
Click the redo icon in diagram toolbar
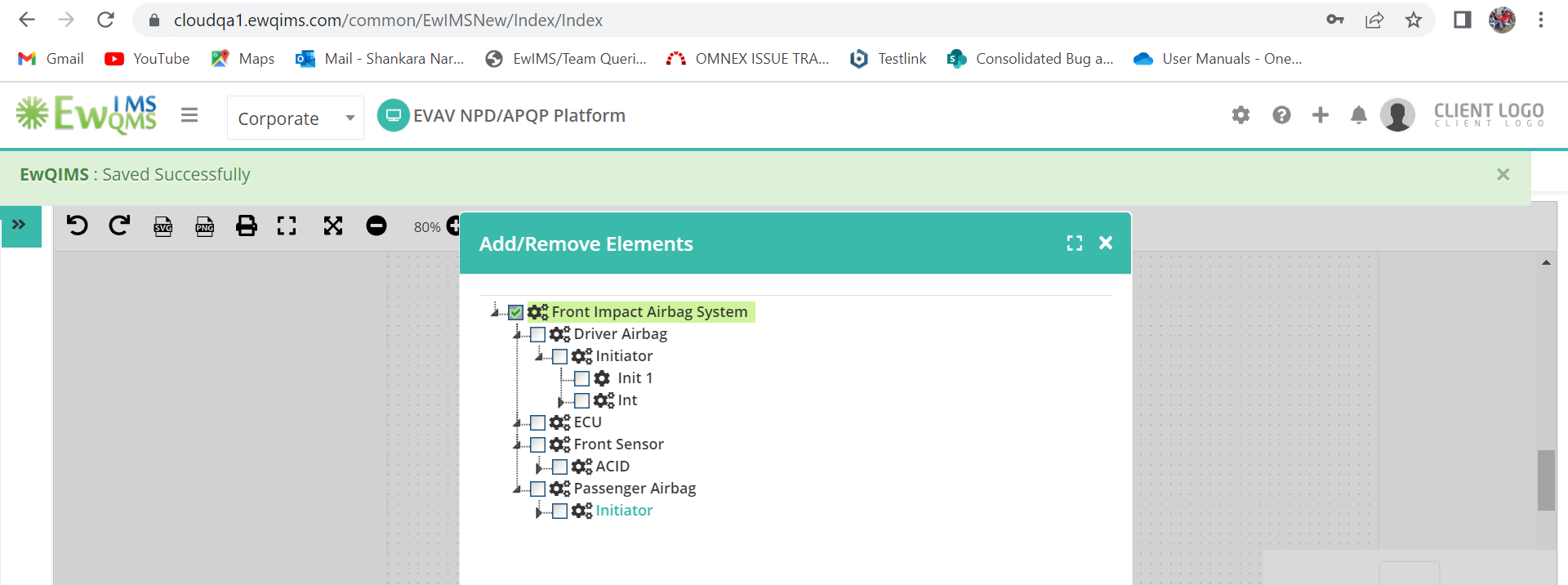119,226
